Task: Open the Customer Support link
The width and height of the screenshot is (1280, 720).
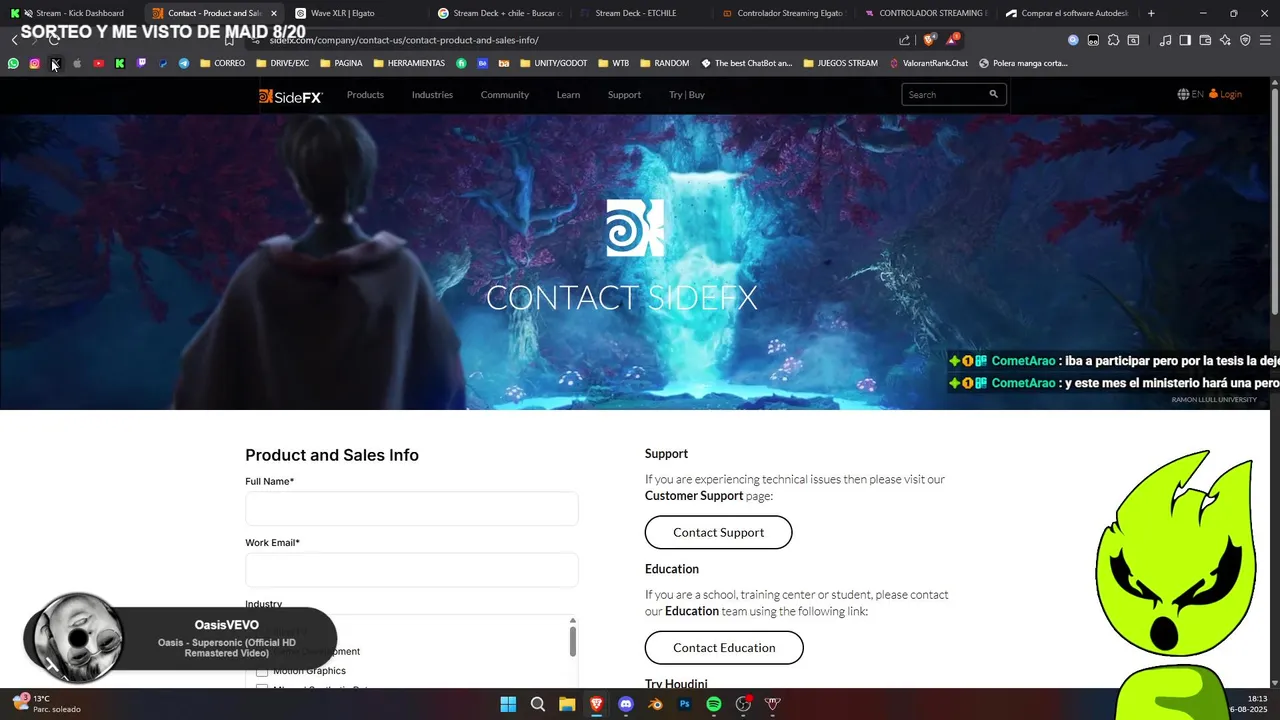Action: pos(694,496)
